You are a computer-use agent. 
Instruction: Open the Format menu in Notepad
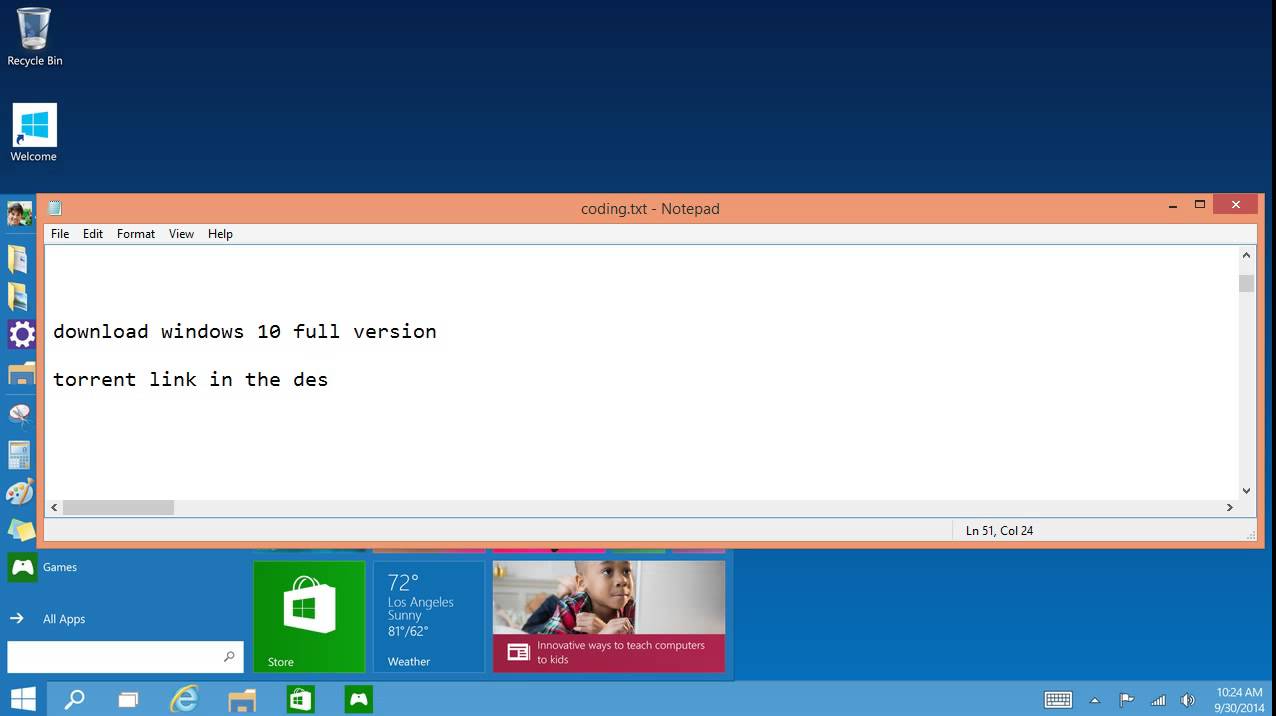(x=136, y=234)
